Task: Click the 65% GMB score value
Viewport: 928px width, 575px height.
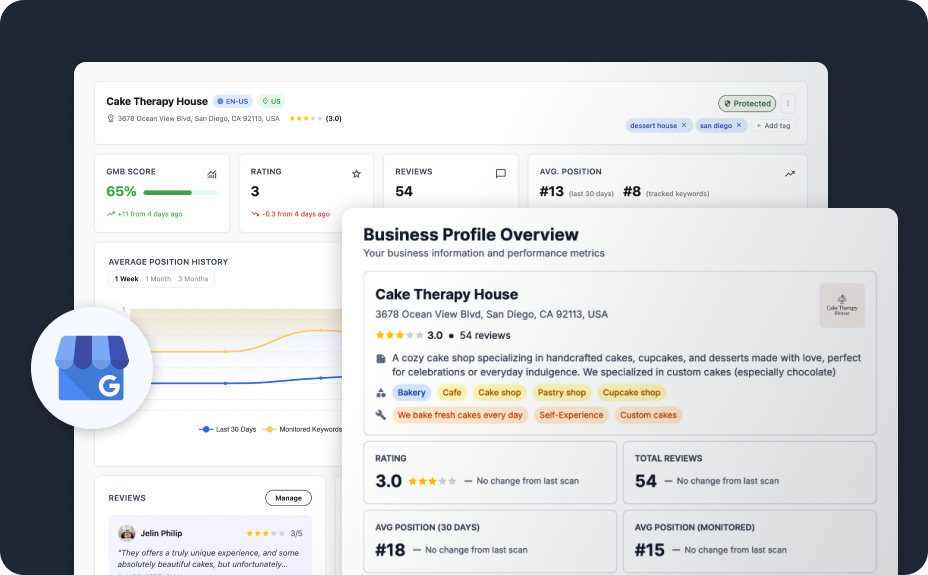Action: click(121, 192)
